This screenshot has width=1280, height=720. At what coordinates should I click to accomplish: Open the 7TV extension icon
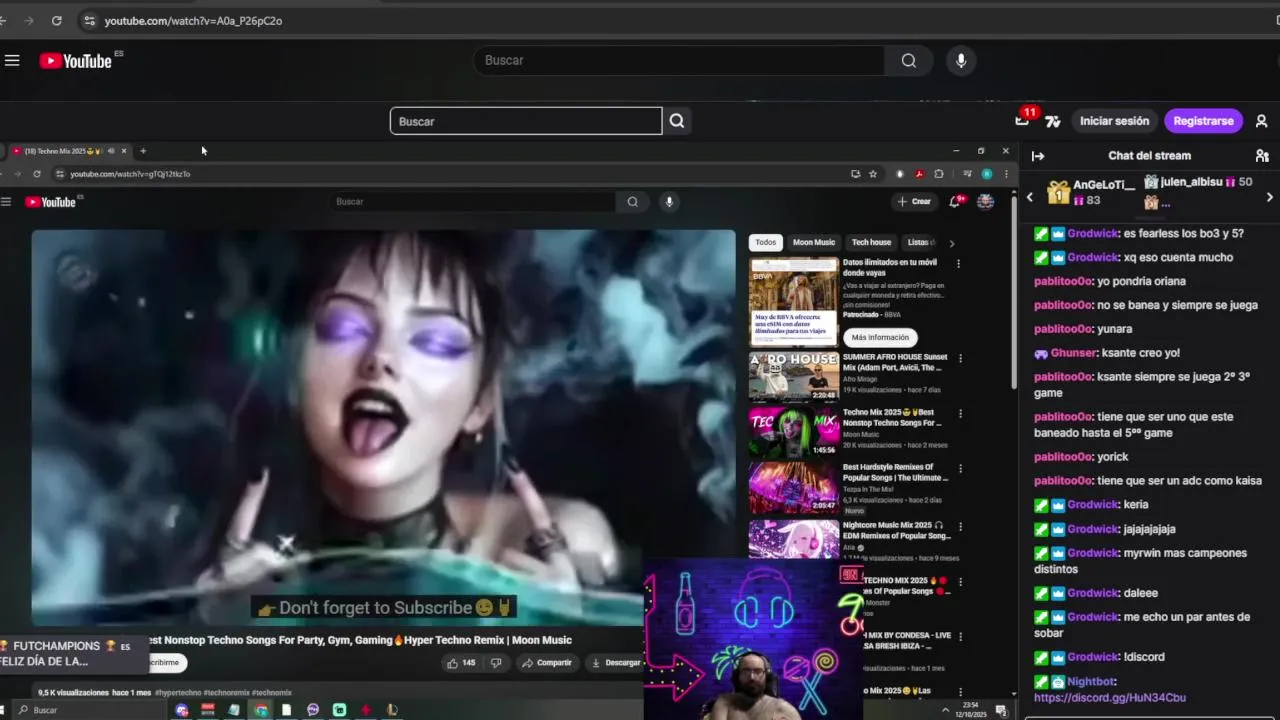(1052, 121)
